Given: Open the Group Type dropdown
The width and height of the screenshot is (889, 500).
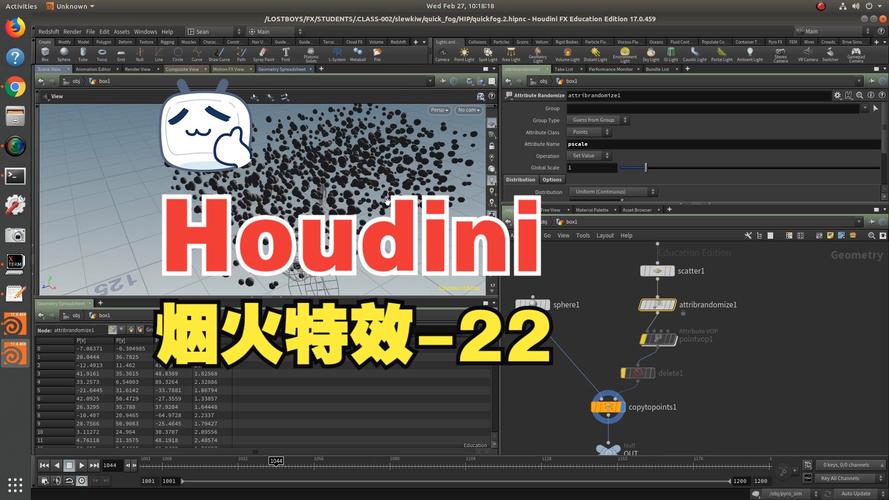Looking at the screenshot, I should pyautogui.click(x=598, y=120).
